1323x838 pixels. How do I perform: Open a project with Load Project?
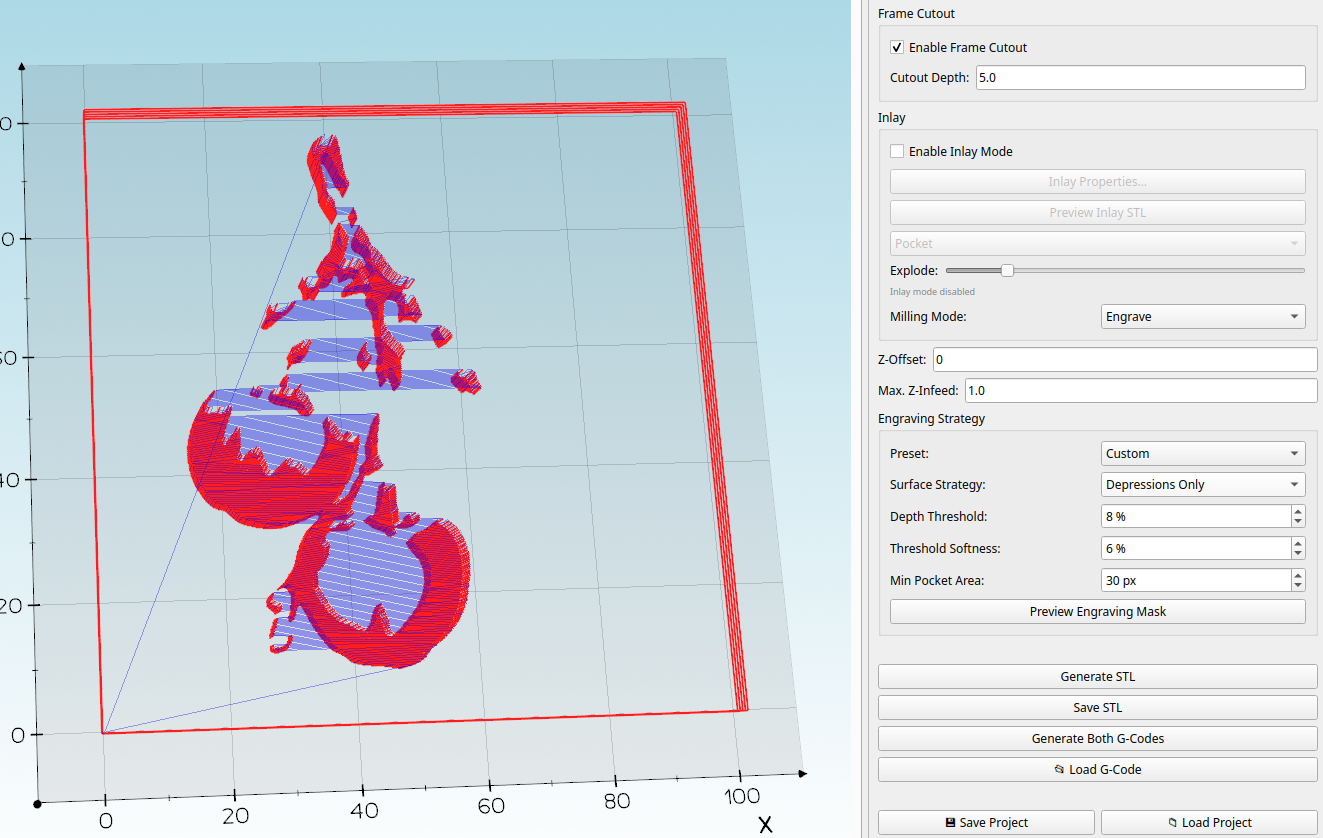point(1209,823)
